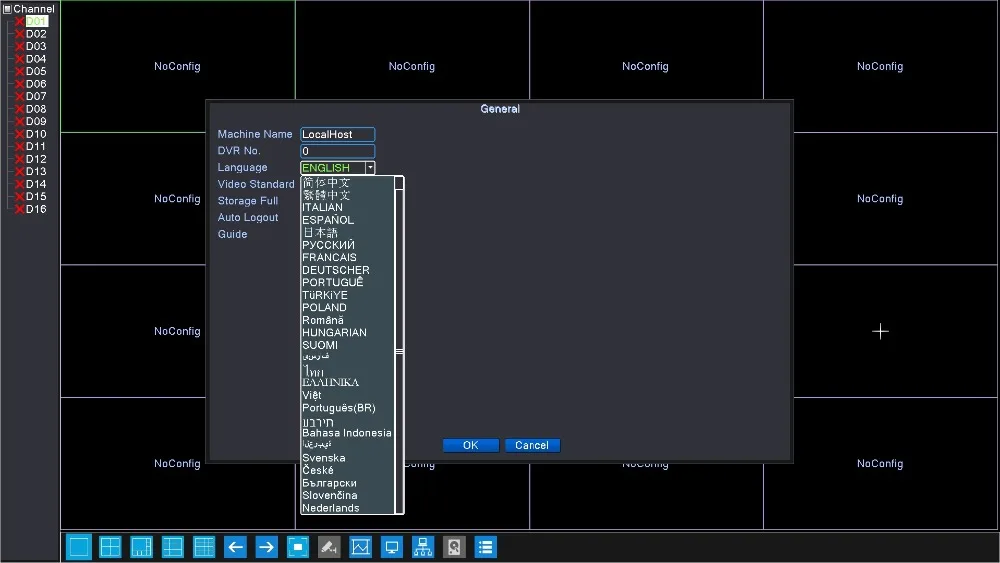Viewport: 1000px width, 563px height.
Task: Select the four-view grid layout icon
Action: (110, 547)
